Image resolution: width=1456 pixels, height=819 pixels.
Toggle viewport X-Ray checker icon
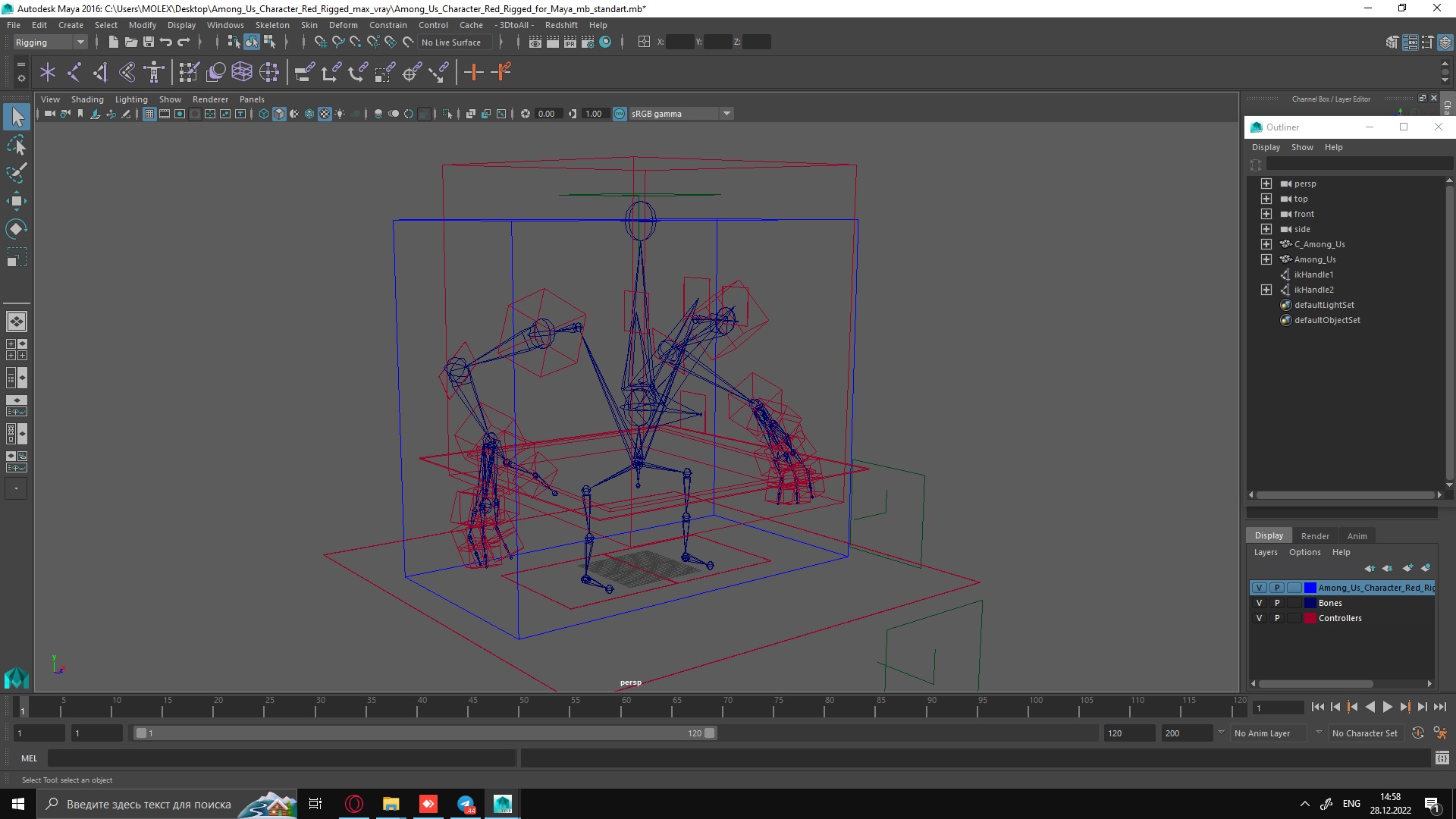pos(325,114)
